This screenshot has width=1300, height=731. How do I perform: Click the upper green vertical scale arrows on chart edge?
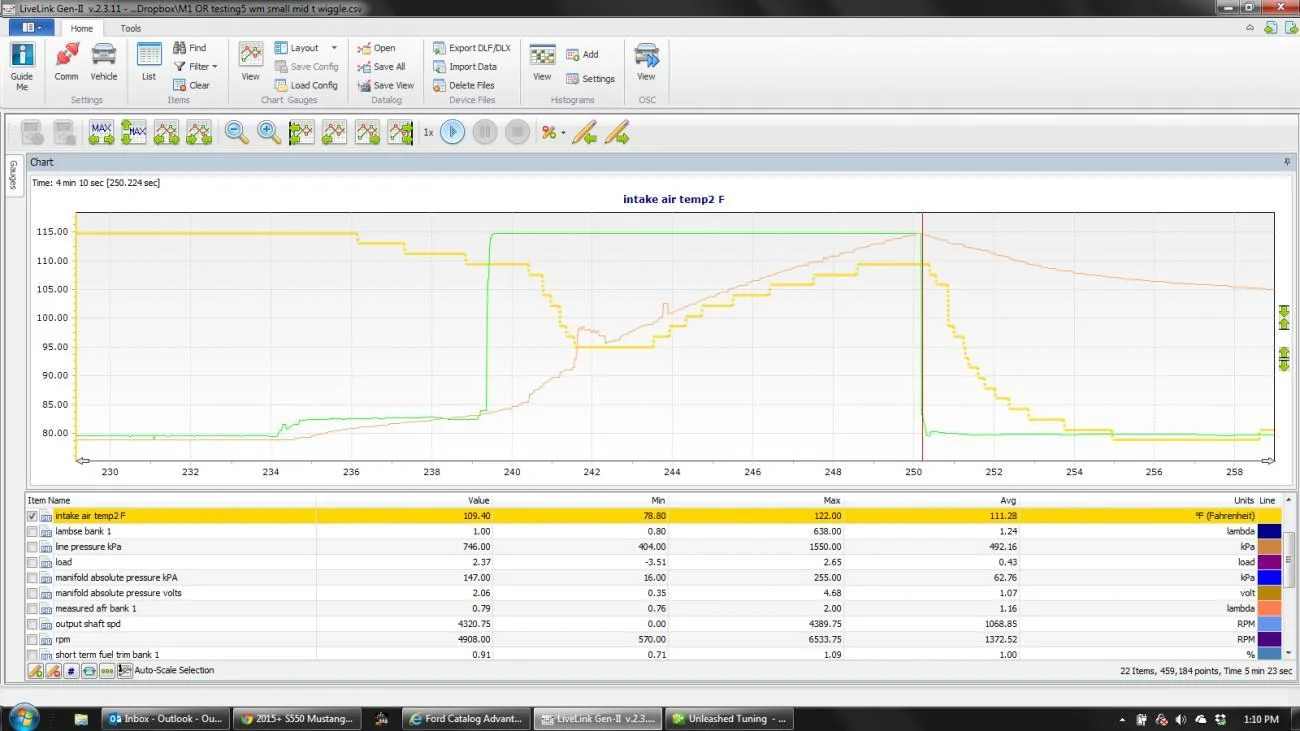pos(1284,318)
